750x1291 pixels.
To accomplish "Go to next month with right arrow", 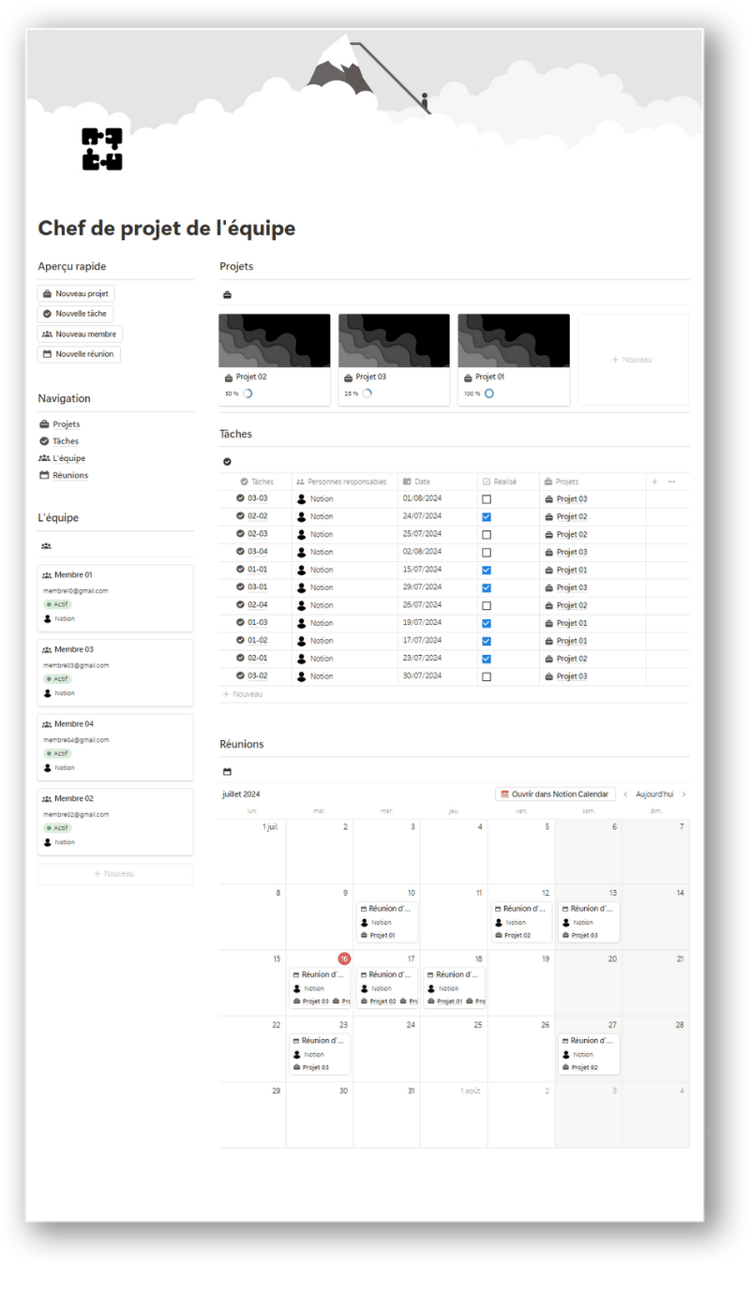I will click(x=684, y=794).
